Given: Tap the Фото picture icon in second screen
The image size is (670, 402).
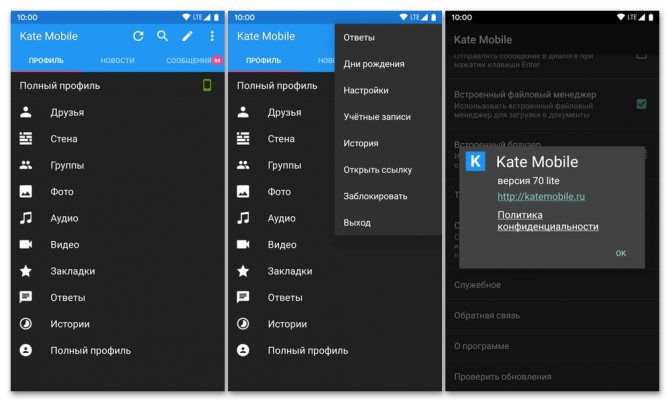Looking at the screenshot, I should [243, 191].
